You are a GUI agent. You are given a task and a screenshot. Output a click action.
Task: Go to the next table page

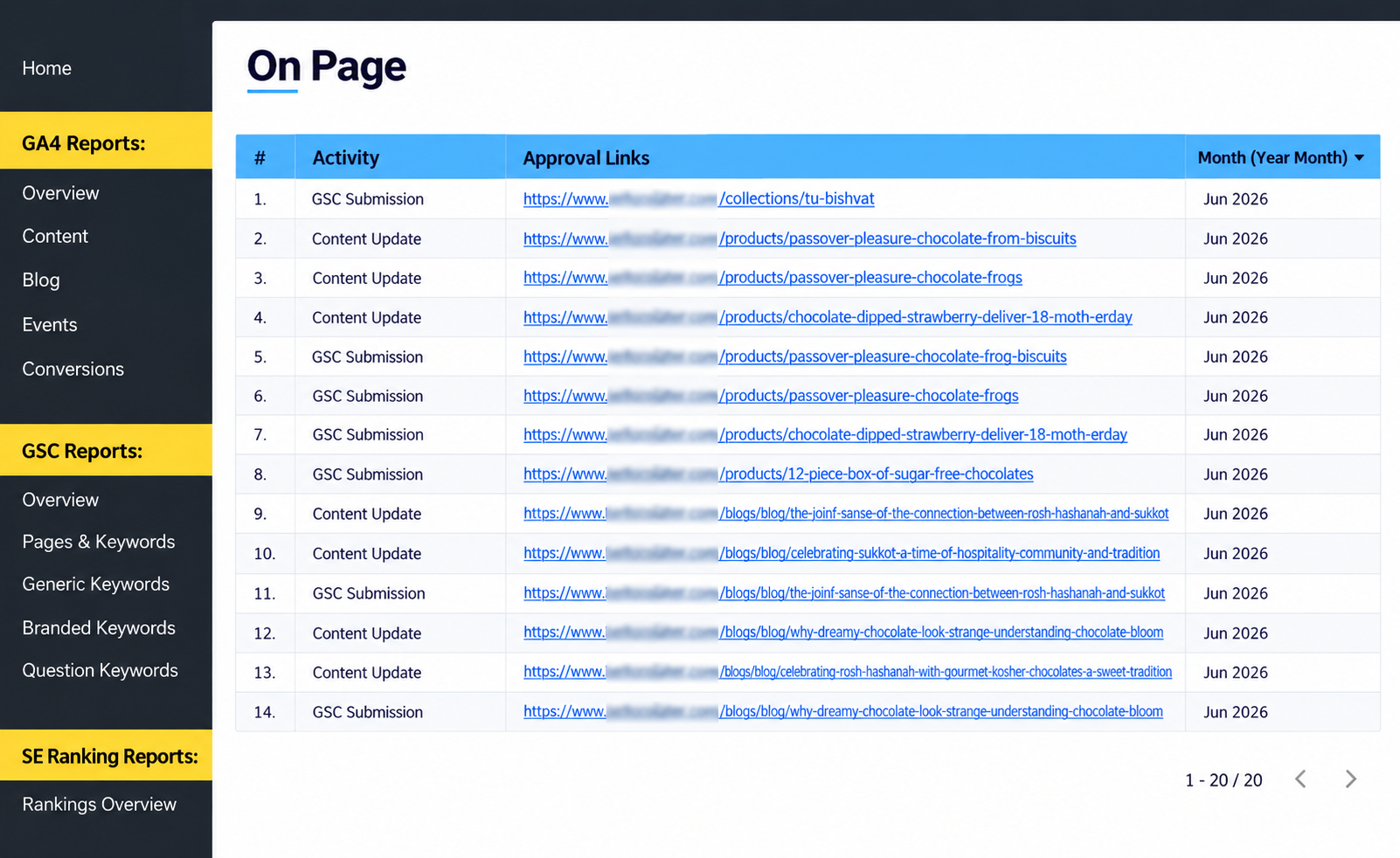1350,779
